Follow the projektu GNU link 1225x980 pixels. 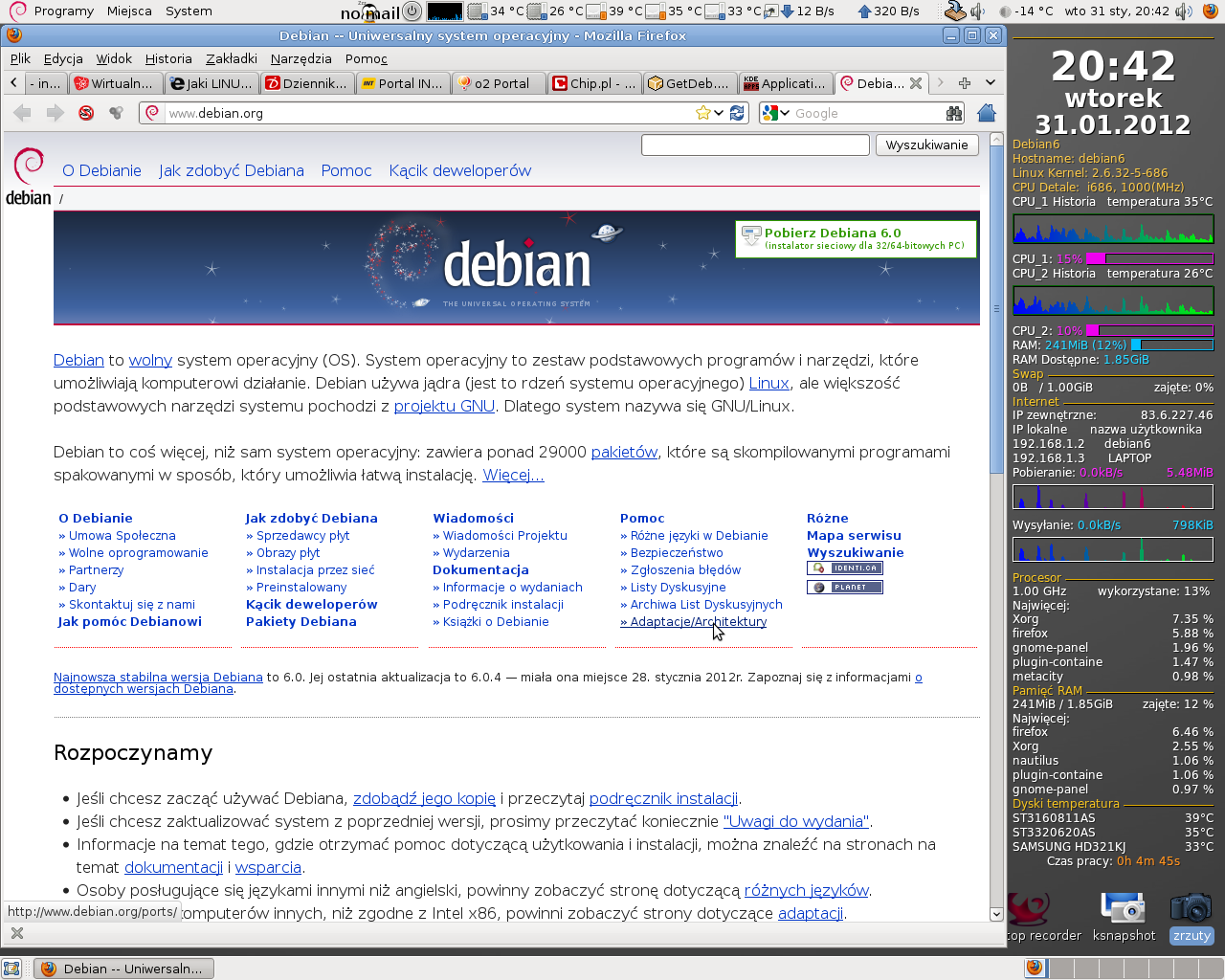[x=444, y=406]
